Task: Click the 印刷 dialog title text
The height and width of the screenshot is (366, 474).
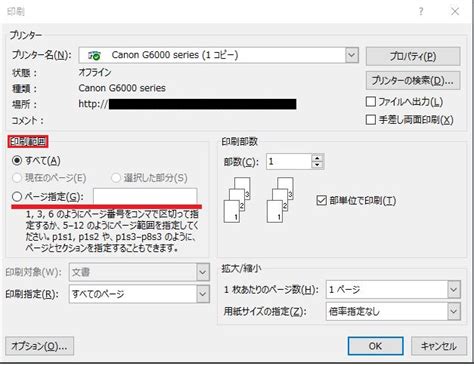Action: tap(16, 12)
